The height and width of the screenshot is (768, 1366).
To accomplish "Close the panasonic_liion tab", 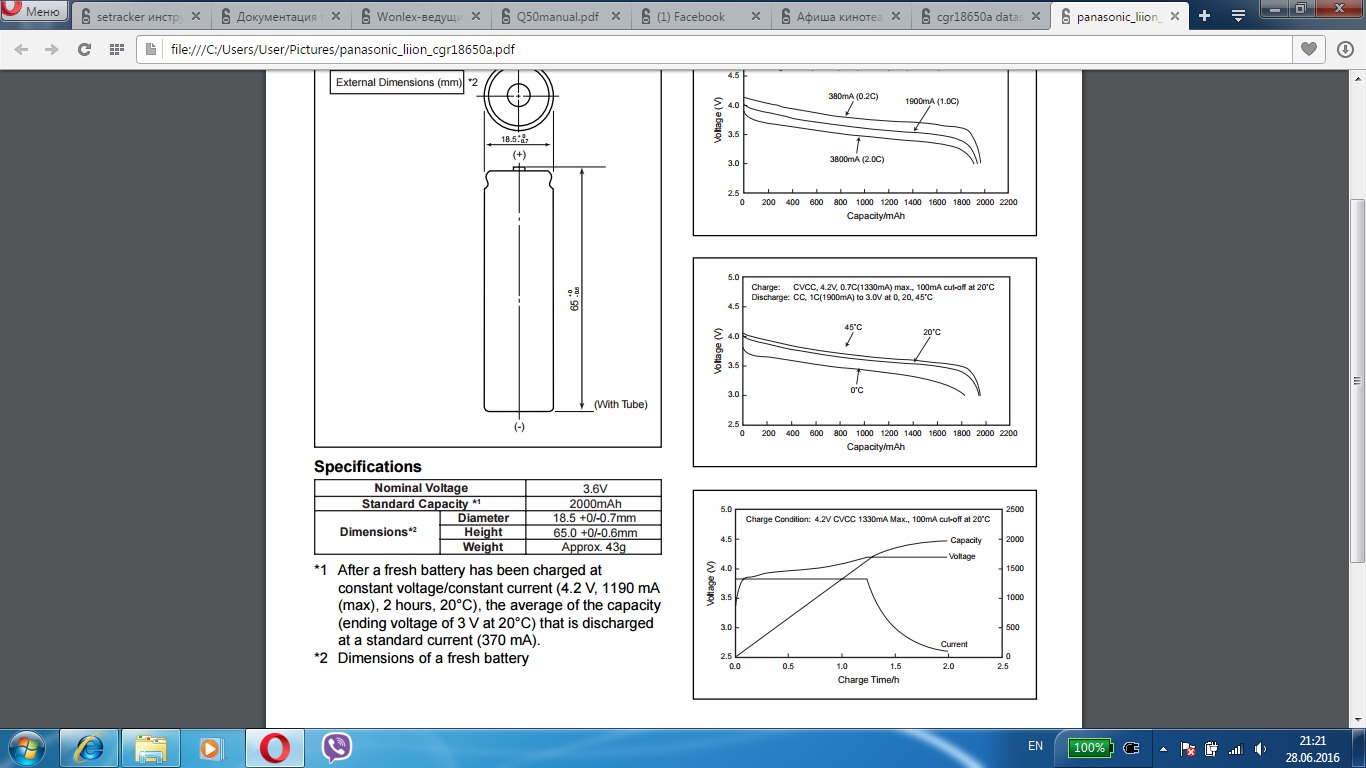I will point(1174,17).
